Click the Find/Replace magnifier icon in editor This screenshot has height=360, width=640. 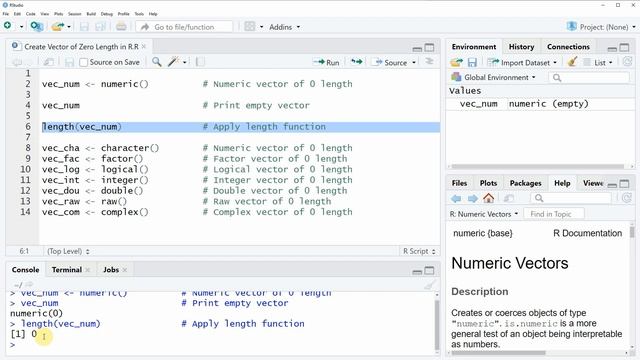pyautogui.click(x=156, y=62)
